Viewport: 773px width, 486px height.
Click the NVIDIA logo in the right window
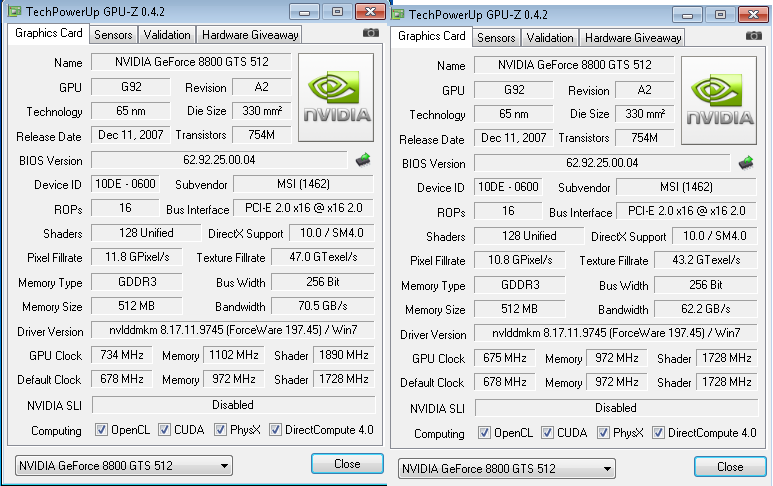(719, 99)
